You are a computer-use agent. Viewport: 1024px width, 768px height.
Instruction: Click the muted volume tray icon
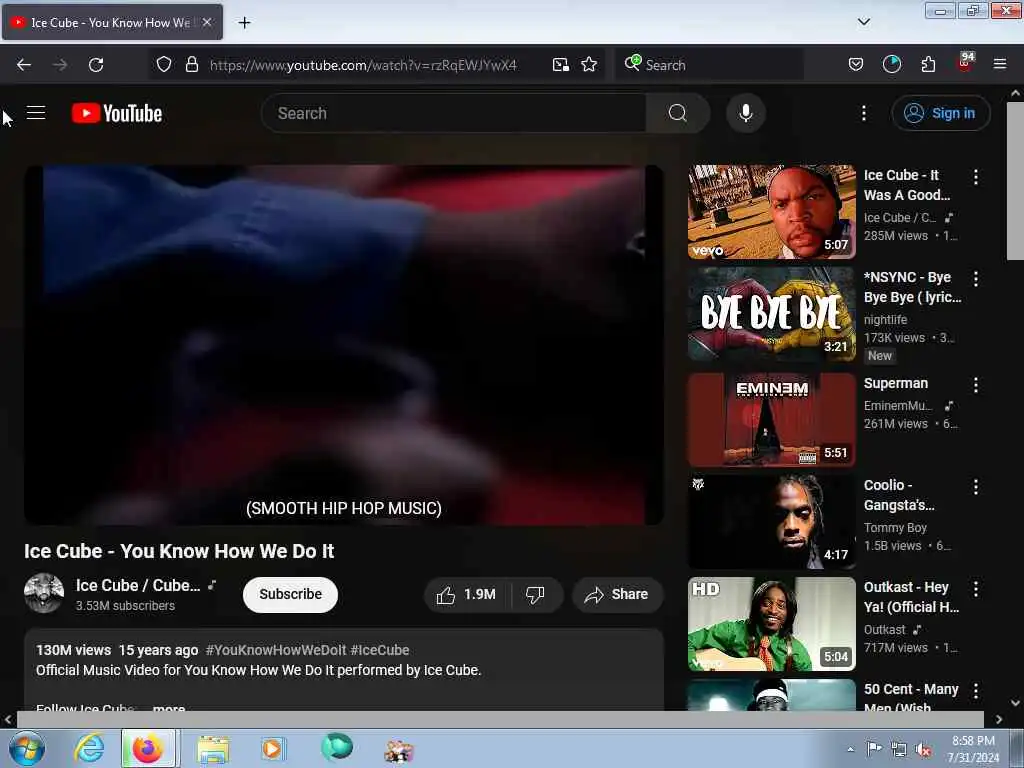[x=923, y=750]
